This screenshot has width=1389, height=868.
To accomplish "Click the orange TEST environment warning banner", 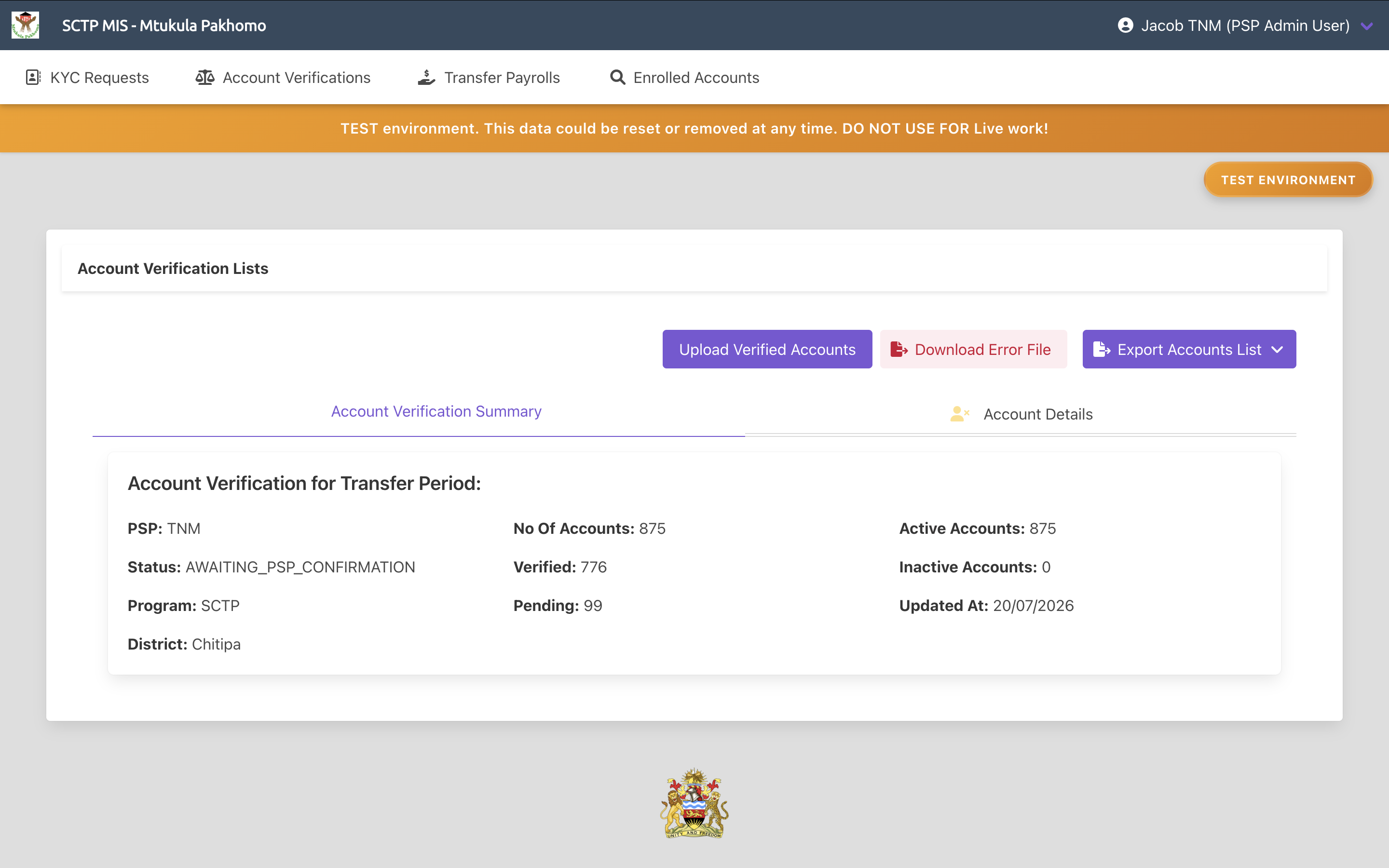I will [x=694, y=128].
